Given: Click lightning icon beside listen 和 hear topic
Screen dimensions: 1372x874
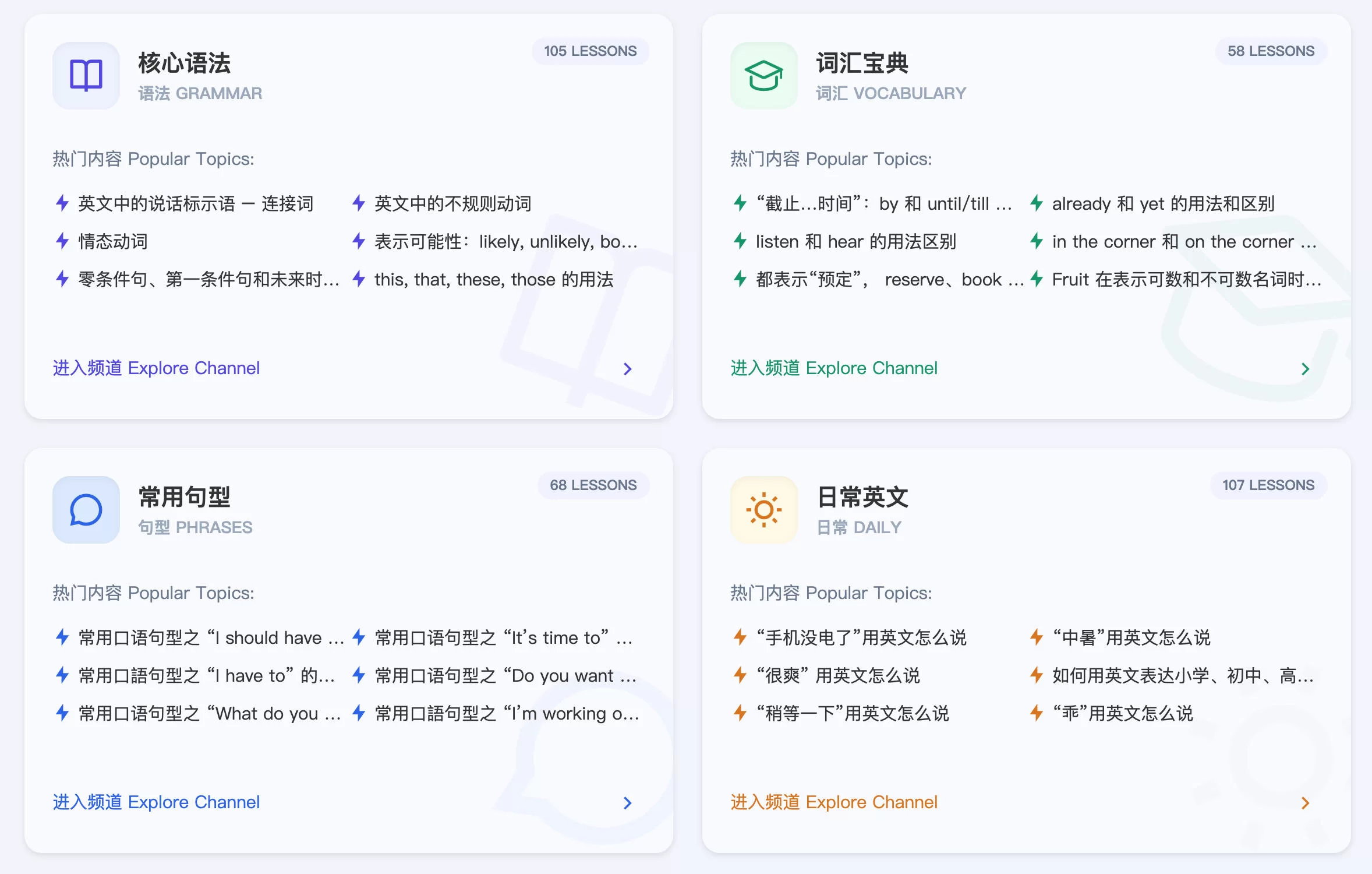Looking at the screenshot, I should click(740, 241).
